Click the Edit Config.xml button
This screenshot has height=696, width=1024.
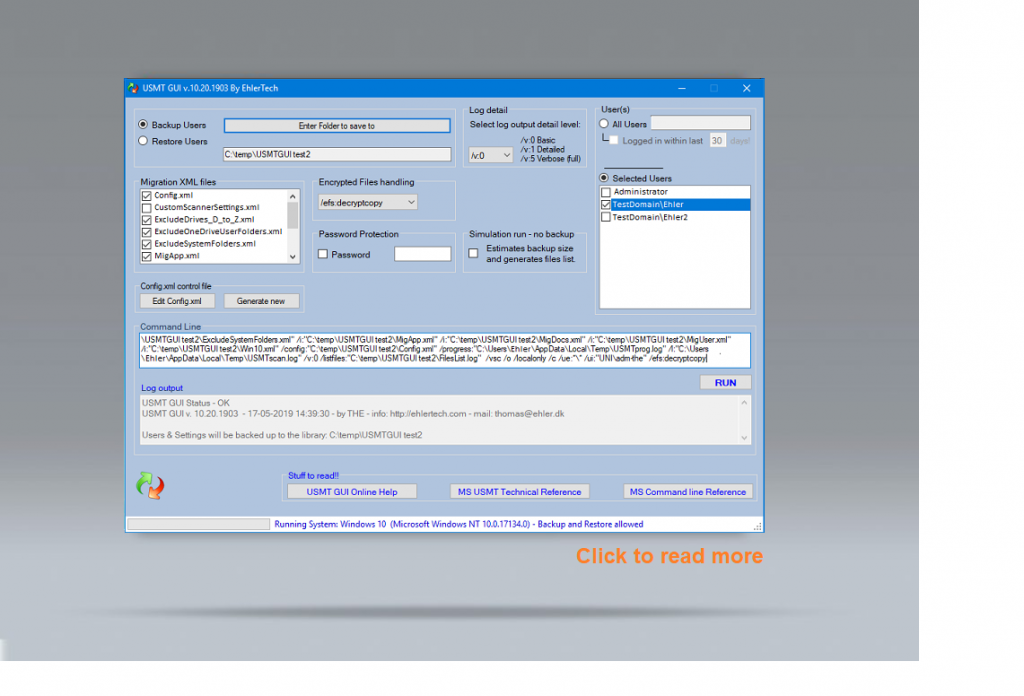pos(176,300)
